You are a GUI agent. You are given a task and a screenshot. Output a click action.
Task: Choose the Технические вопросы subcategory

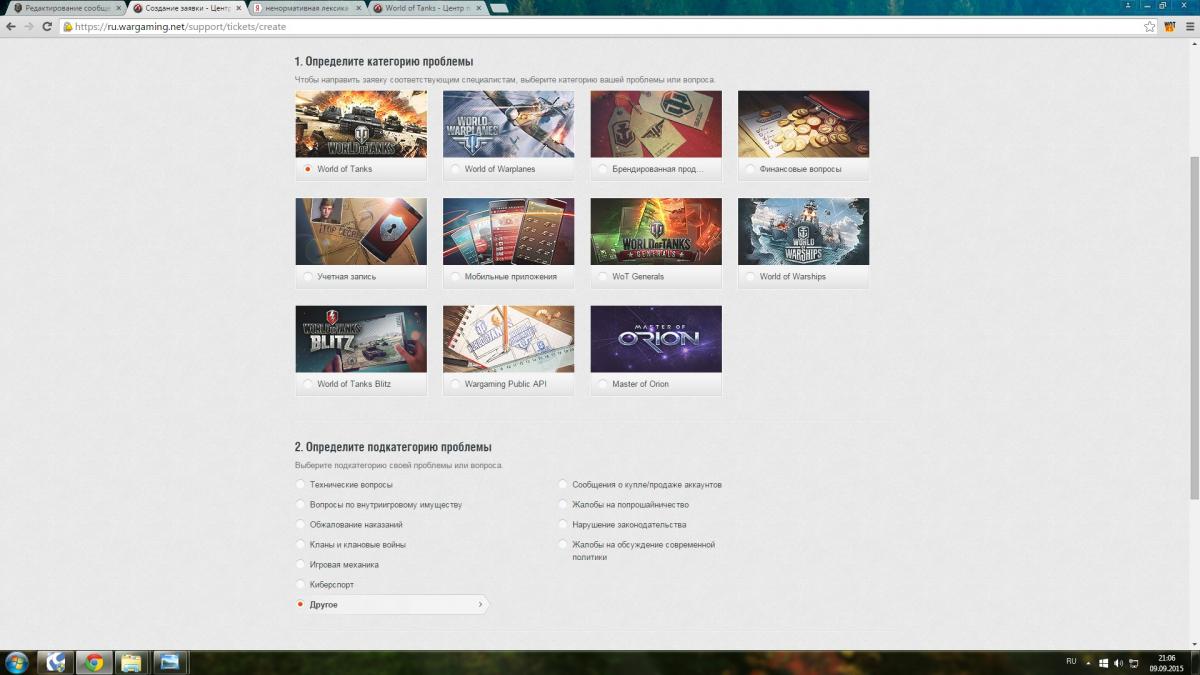click(300, 485)
